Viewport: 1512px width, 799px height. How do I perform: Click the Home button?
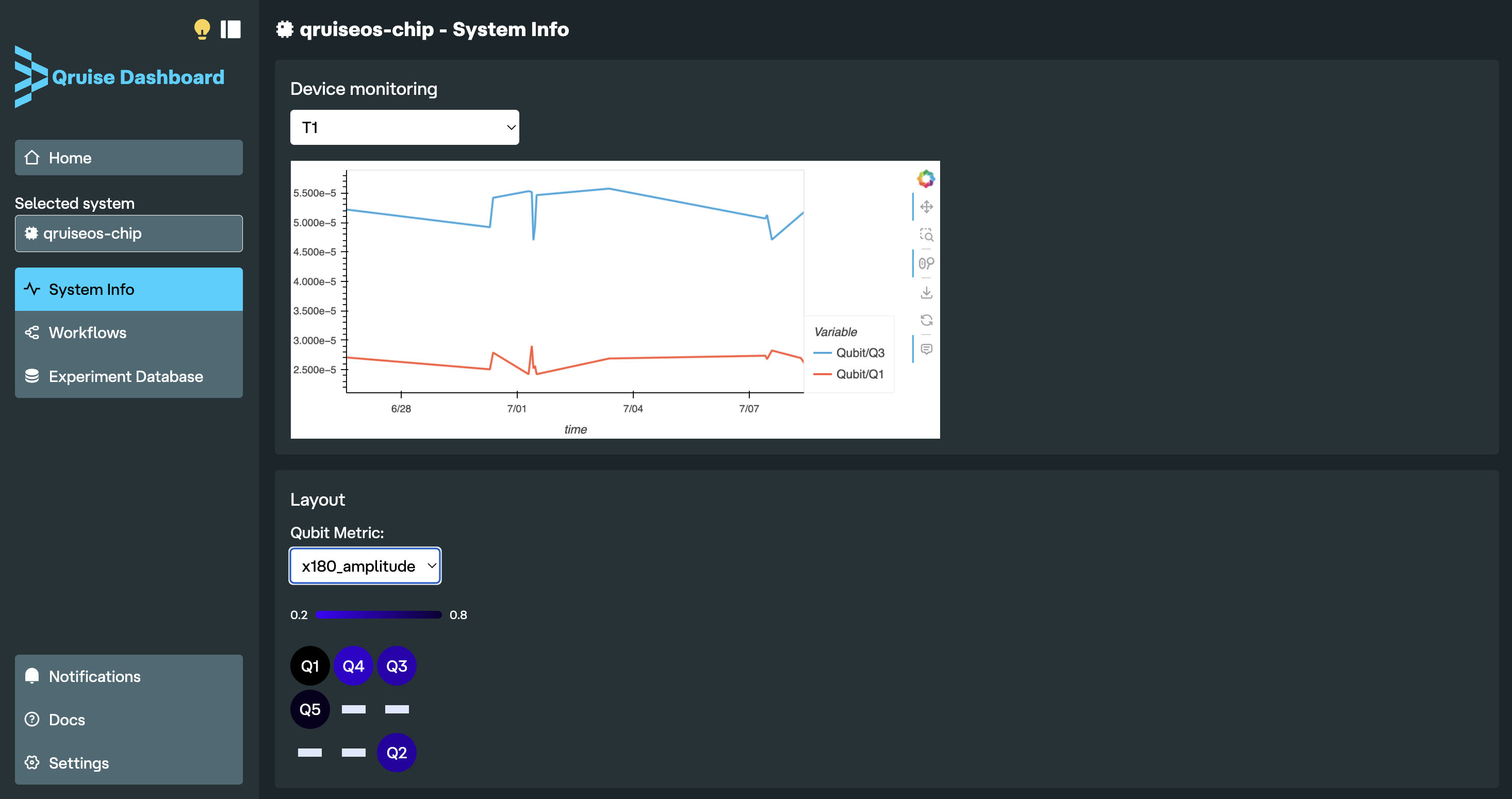coord(128,158)
